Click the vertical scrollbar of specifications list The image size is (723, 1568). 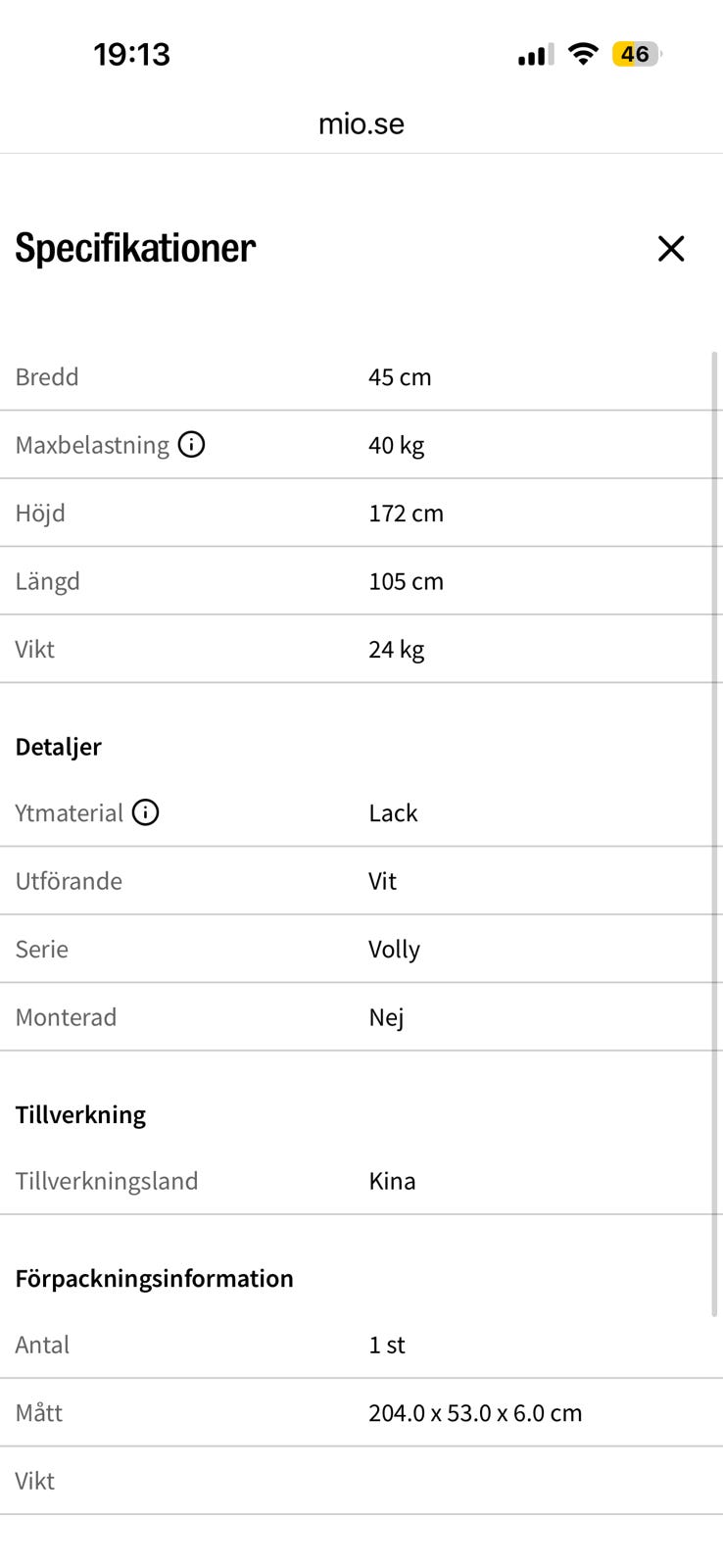[x=715, y=834]
